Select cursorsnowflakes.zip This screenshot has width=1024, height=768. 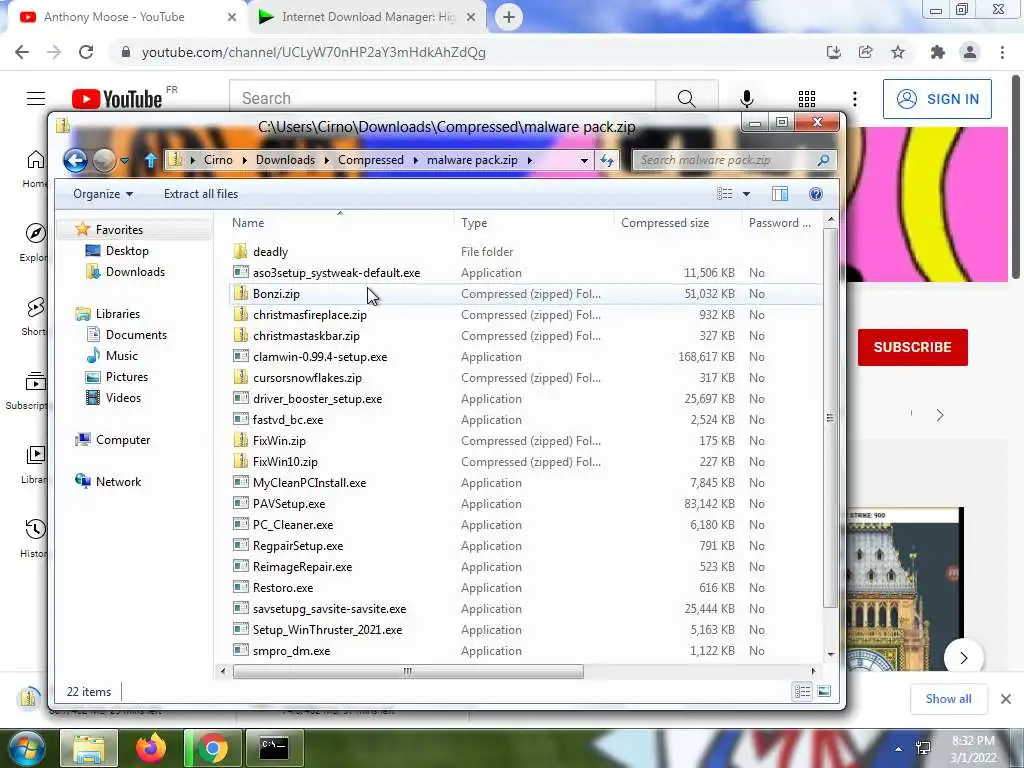pyautogui.click(x=307, y=377)
